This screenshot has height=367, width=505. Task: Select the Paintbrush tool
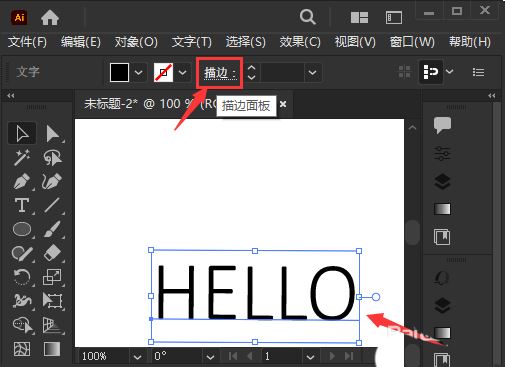(52, 229)
